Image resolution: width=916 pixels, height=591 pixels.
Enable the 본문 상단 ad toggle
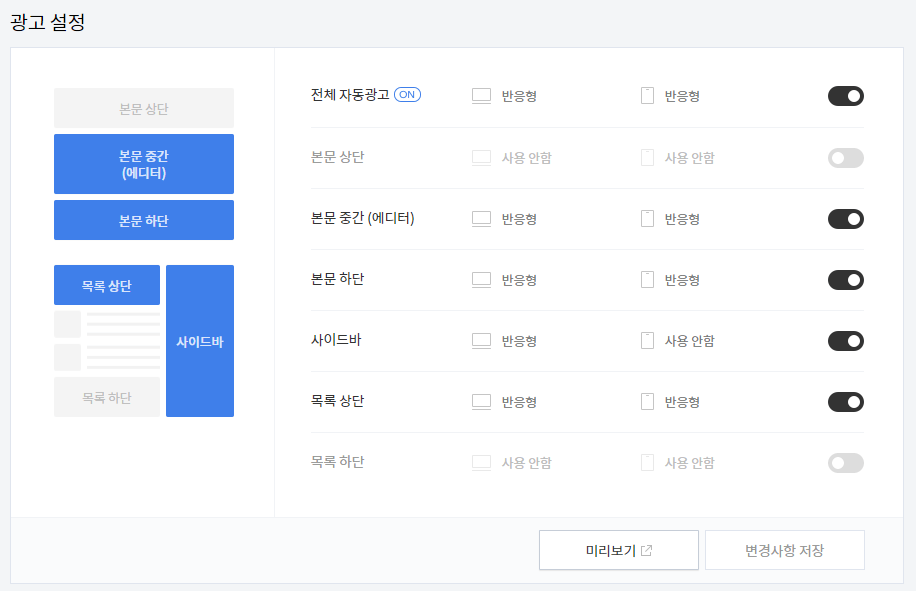tap(845, 158)
